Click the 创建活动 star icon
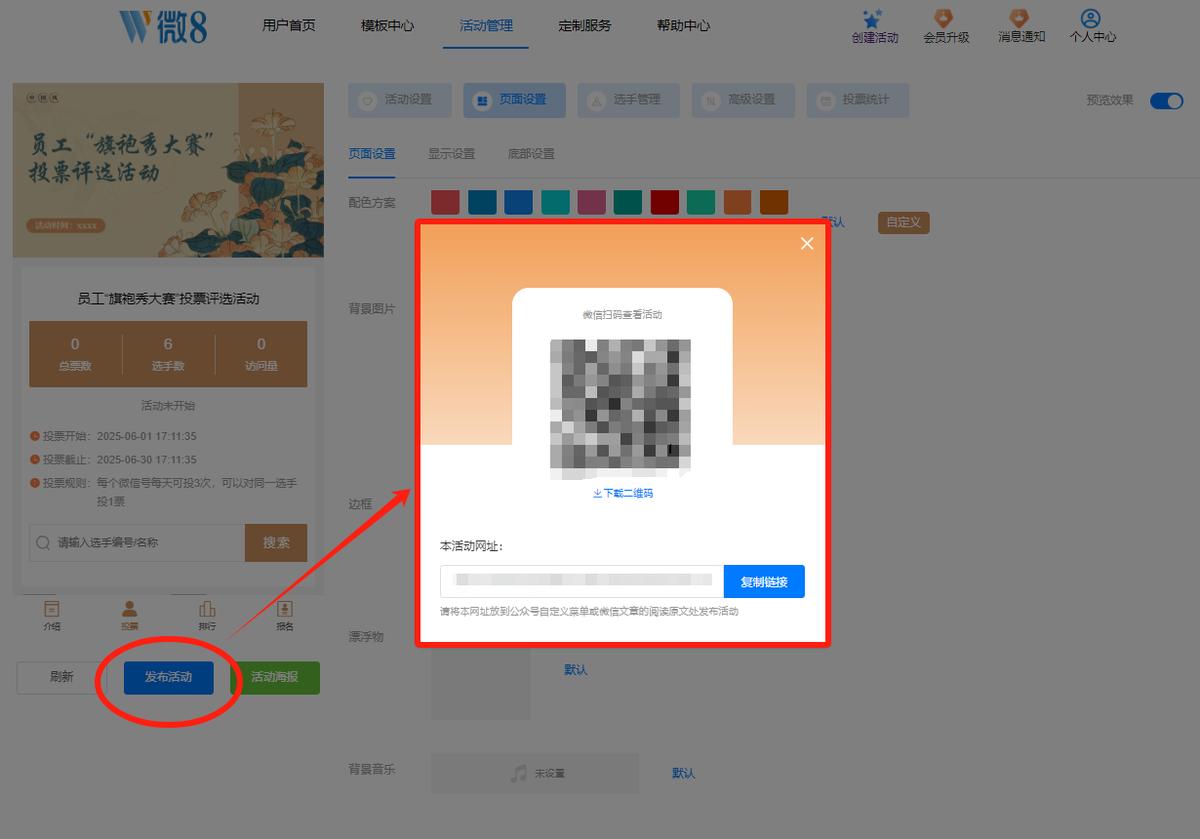This screenshot has width=1200, height=839. point(873,18)
